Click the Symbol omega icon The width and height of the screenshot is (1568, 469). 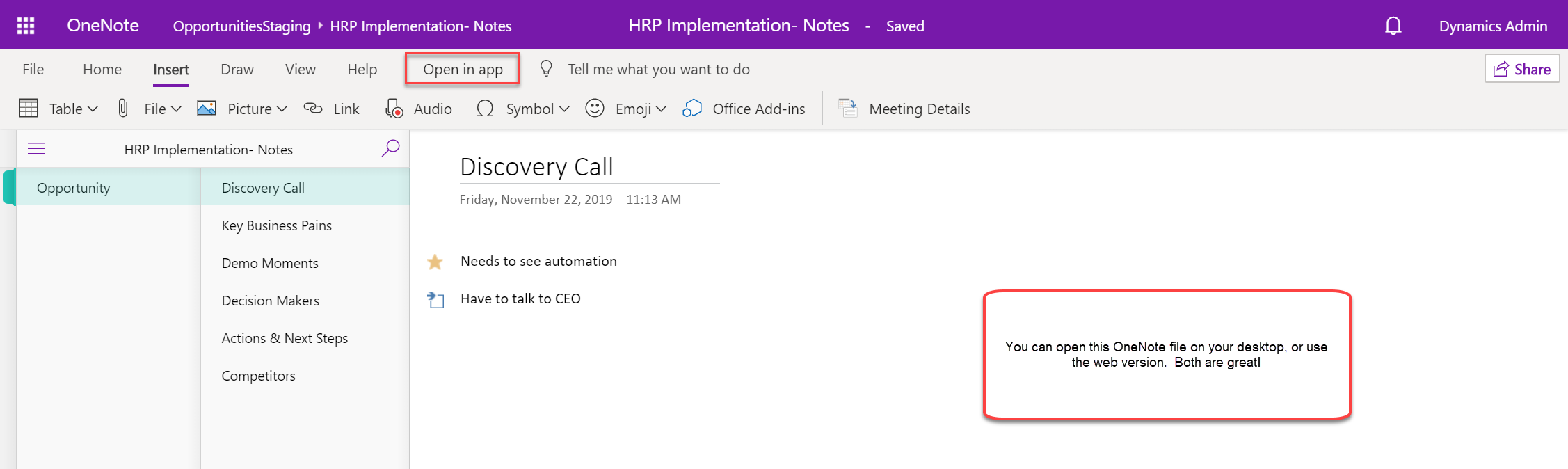485,109
